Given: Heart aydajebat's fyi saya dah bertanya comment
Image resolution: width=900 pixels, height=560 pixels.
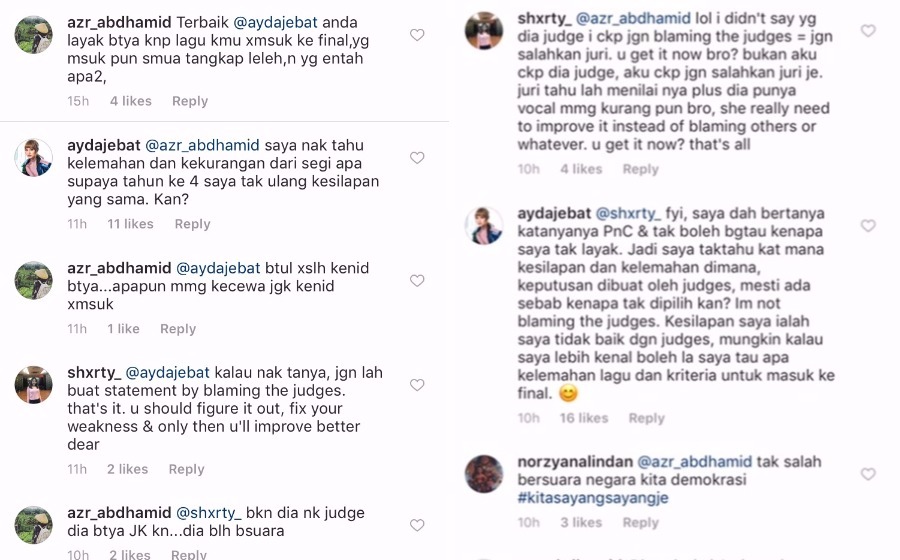Looking at the screenshot, I should (x=868, y=225).
